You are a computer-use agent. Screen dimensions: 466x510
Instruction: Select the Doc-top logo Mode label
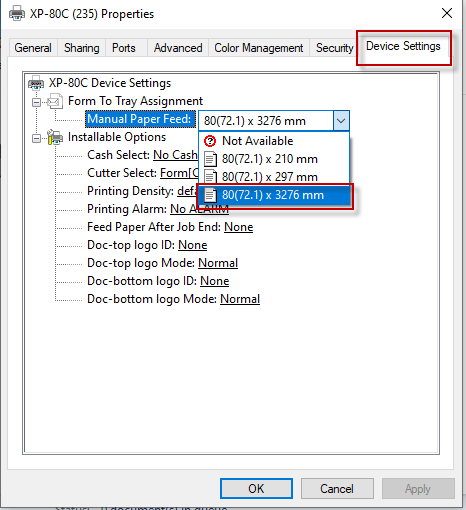(141, 263)
